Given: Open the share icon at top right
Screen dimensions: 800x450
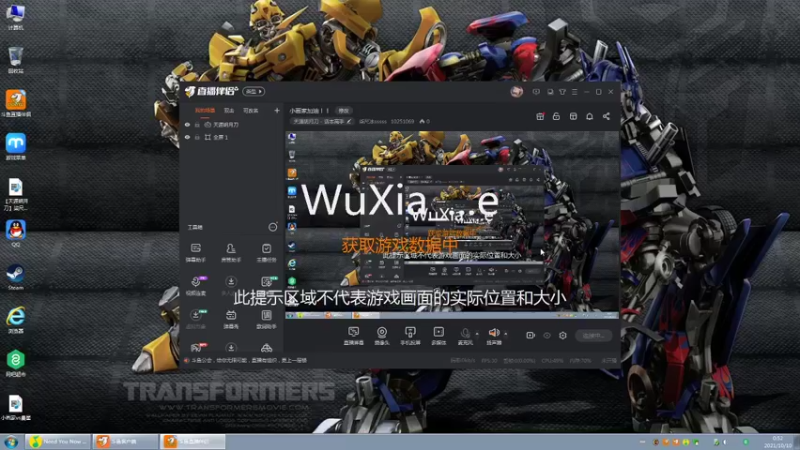Looking at the screenshot, I should [x=606, y=116].
